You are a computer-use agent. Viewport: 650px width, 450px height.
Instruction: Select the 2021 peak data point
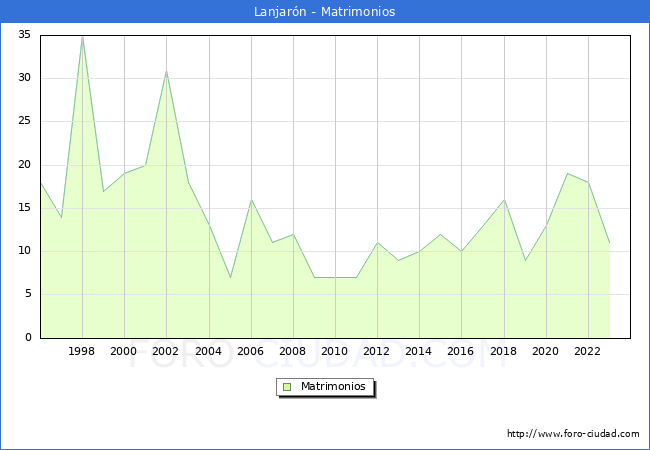point(567,174)
